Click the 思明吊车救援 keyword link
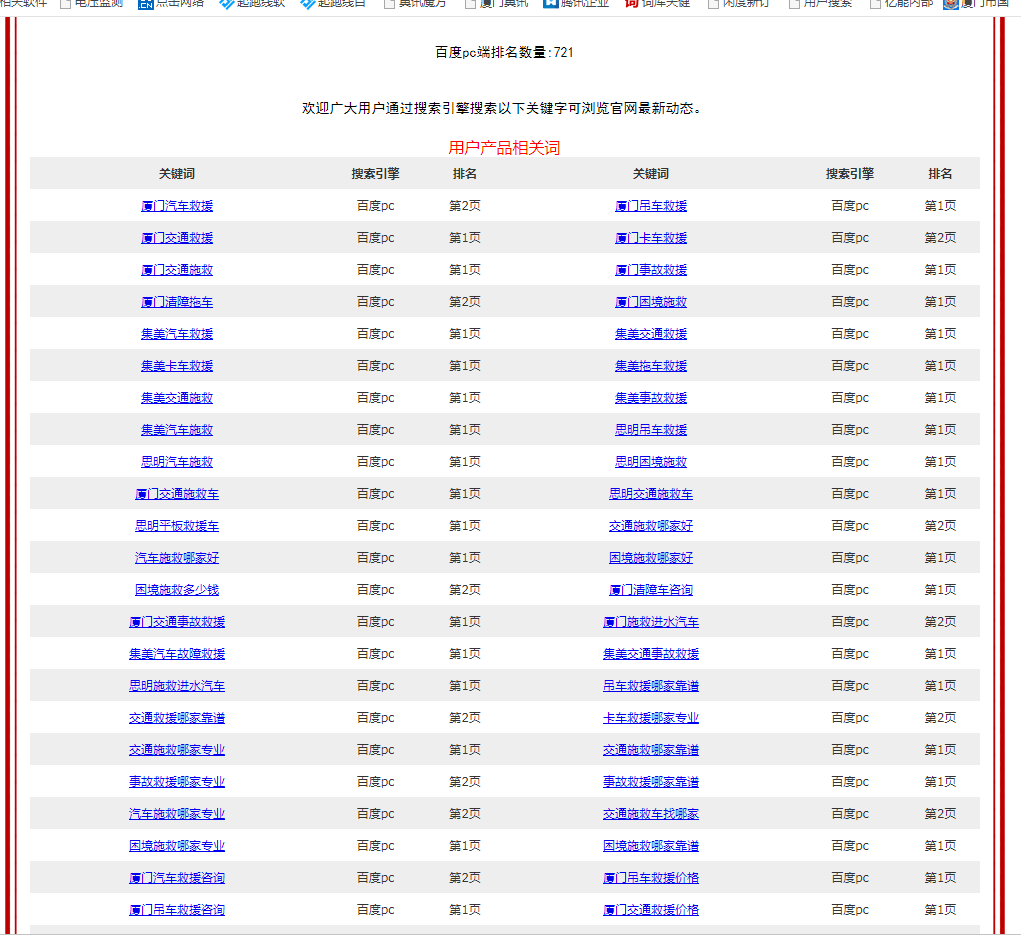This screenshot has width=1021, height=935. coord(651,430)
